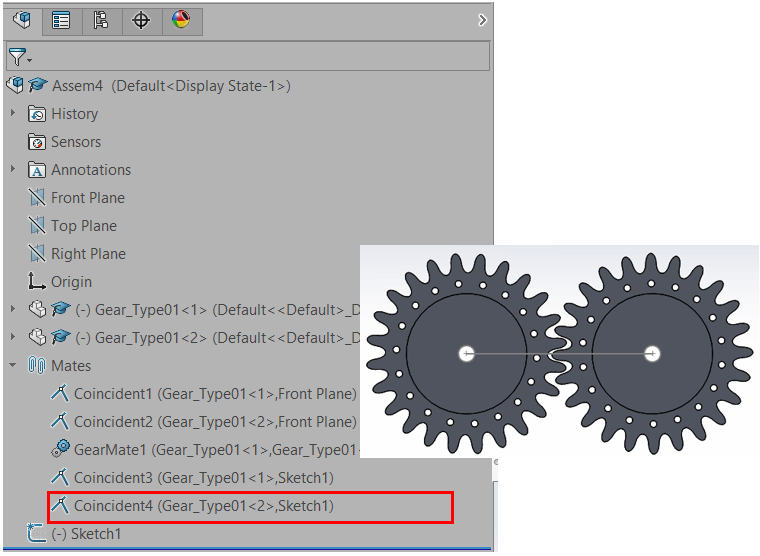The image size is (760, 556).
Task: Open the tree filter funnel dropdown
Action: tap(20, 57)
